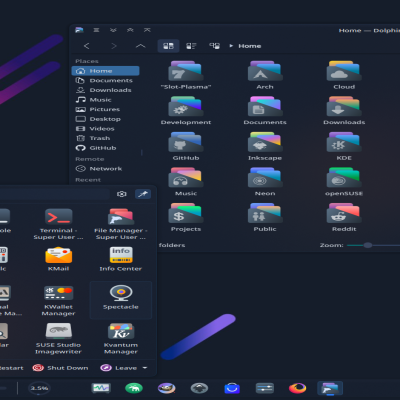Screen dimensions: 400x400
Task: Expand the Home breadcrumb arrow
Action: 231,46
